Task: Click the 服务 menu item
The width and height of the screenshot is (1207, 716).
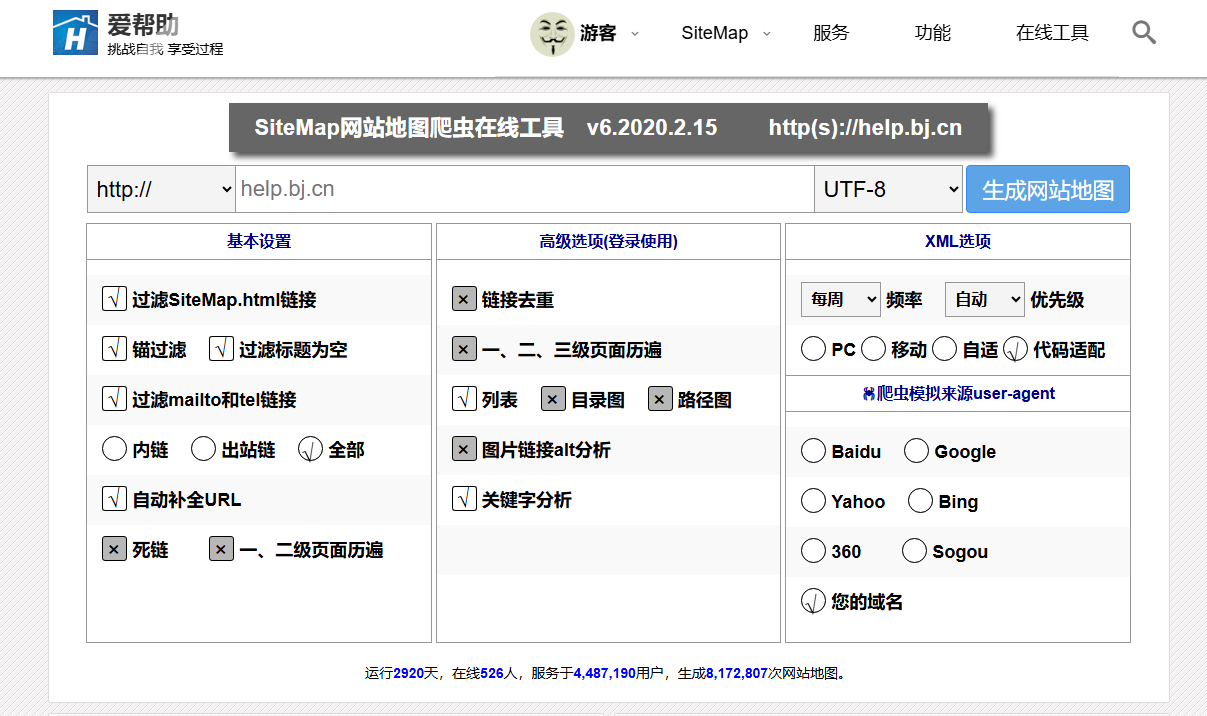Action: tap(831, 32)
